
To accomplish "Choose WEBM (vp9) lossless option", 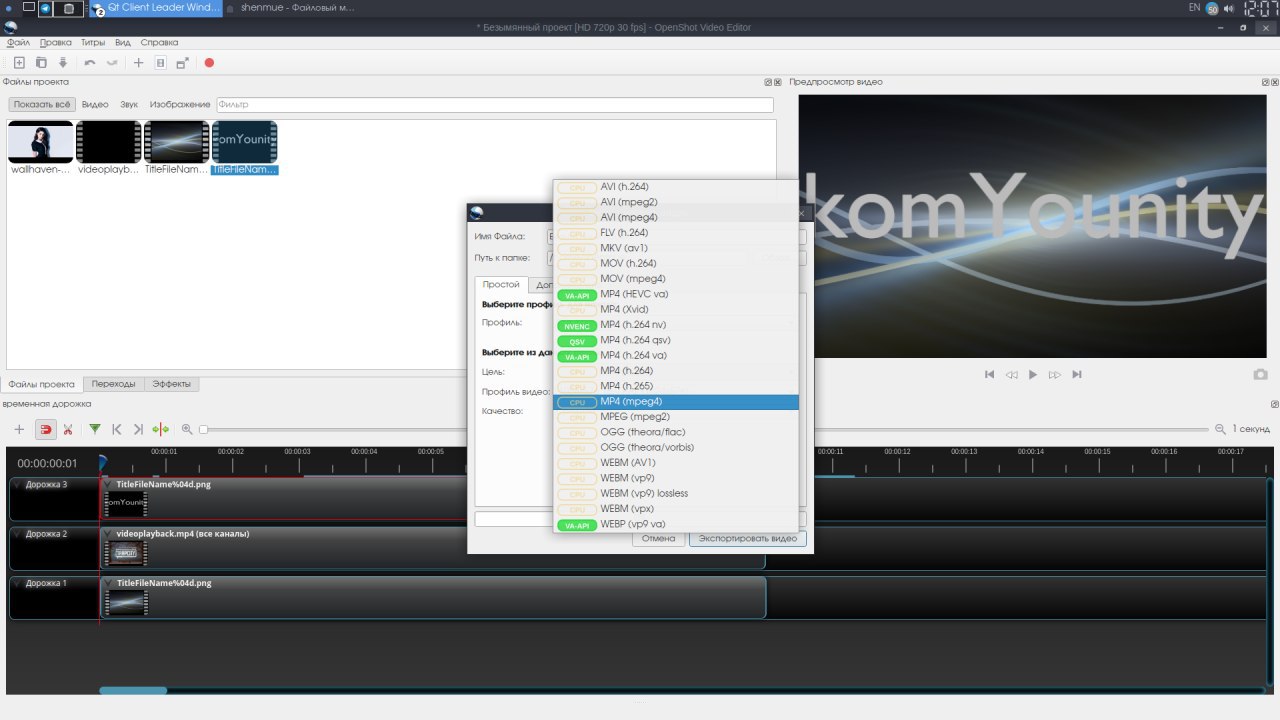I will pos(676,493).
